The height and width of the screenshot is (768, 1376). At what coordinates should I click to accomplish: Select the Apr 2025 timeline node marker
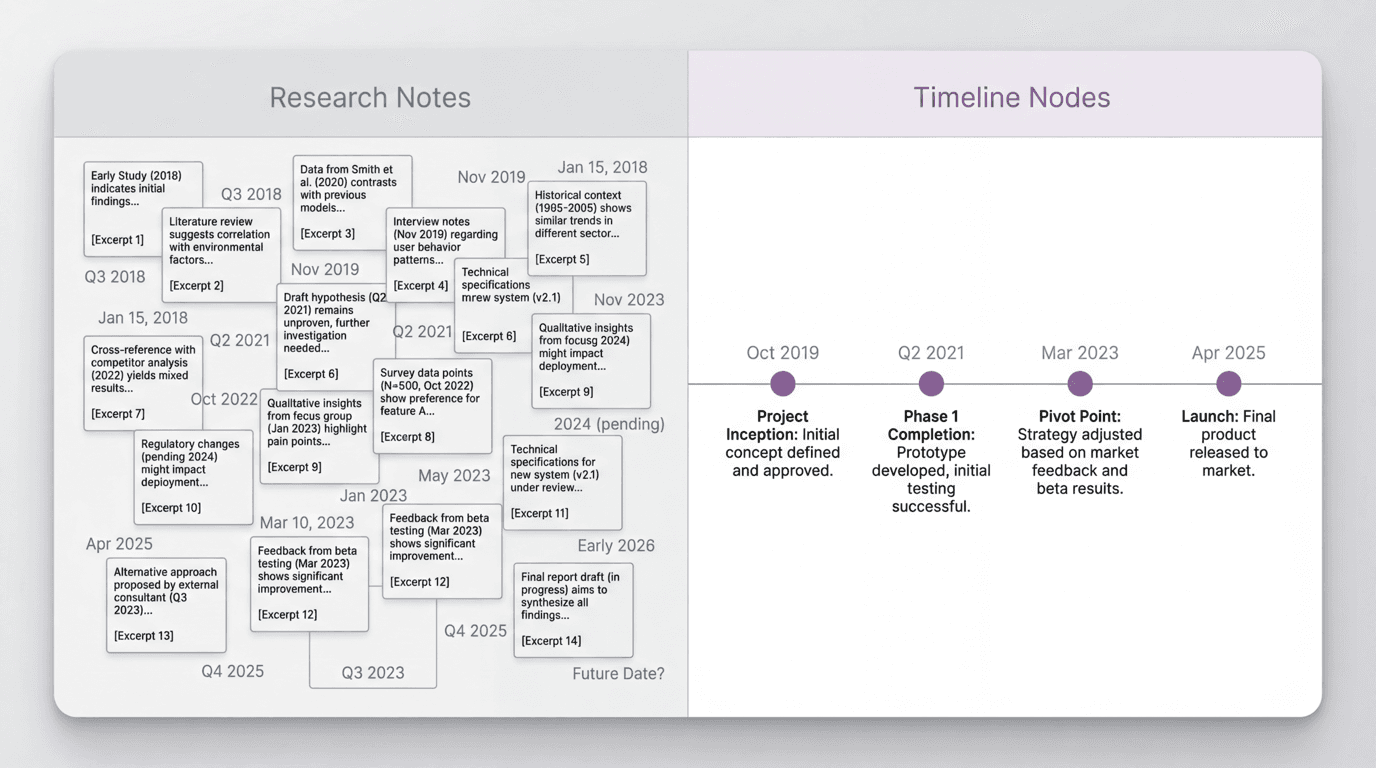[x=1228, y=383]
